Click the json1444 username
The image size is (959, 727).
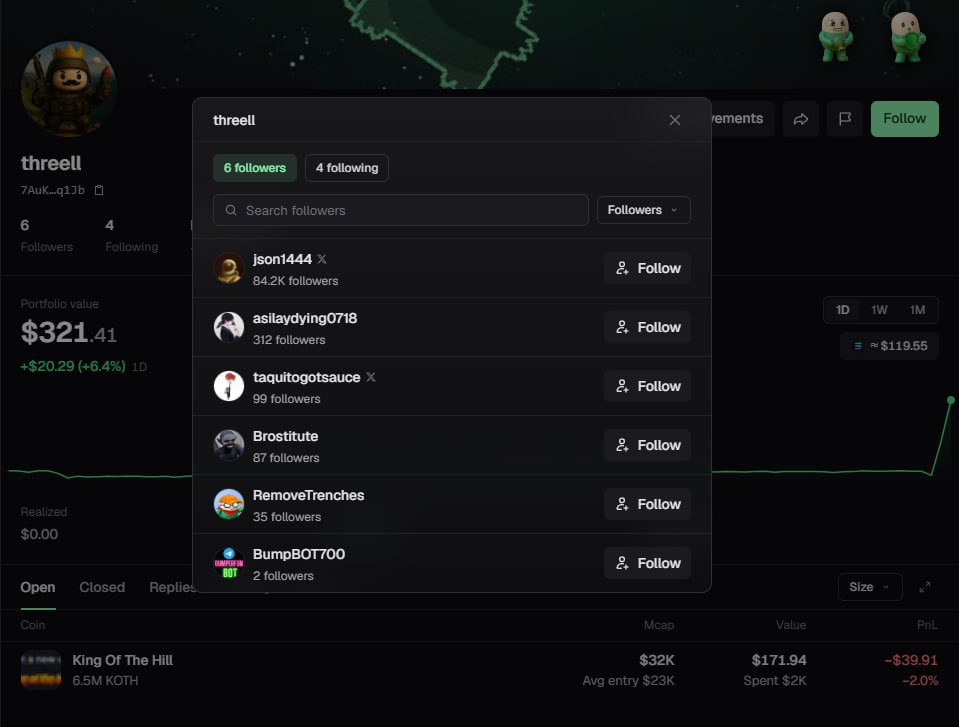(x=282, y=259)
